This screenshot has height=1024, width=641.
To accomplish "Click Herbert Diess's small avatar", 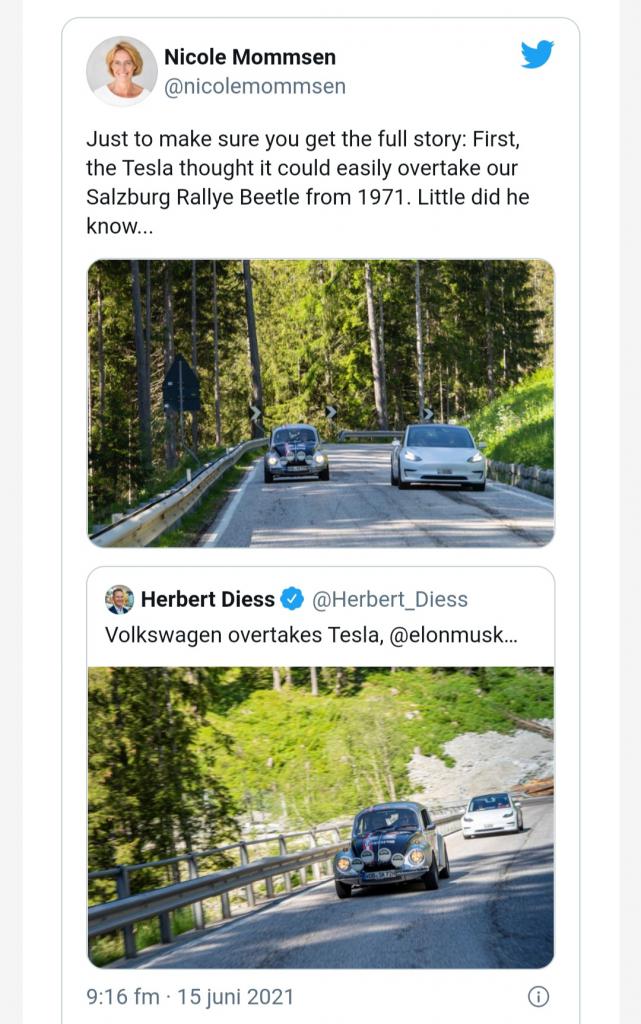I will click(120, 599).
